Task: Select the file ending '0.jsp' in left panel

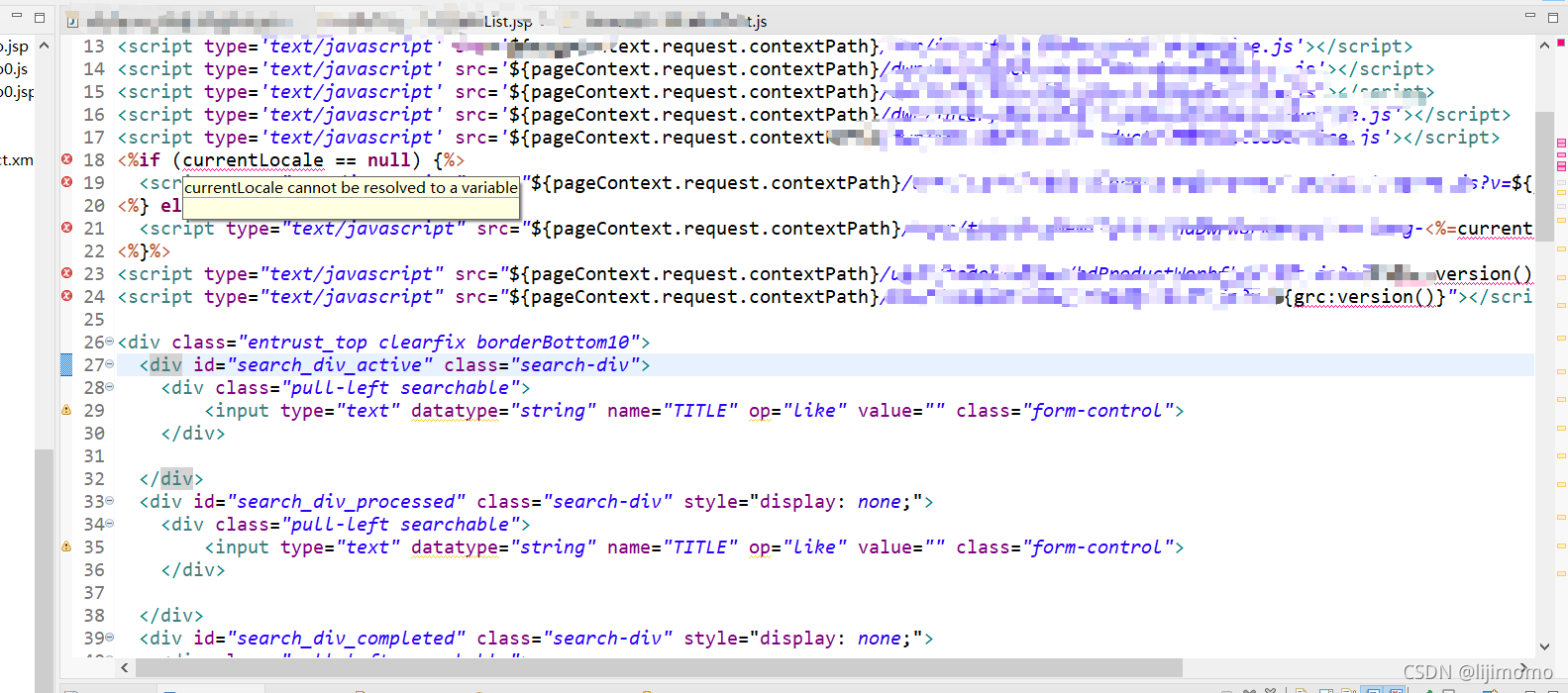Action: click(x=17, y=91)
